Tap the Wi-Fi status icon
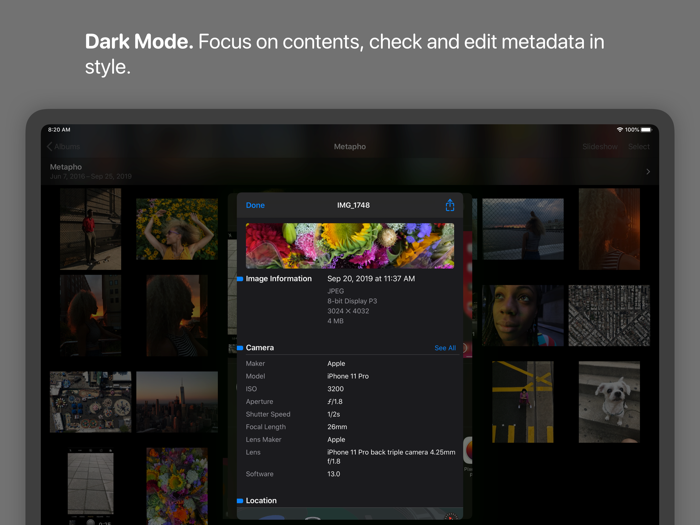 click(620, 129)
